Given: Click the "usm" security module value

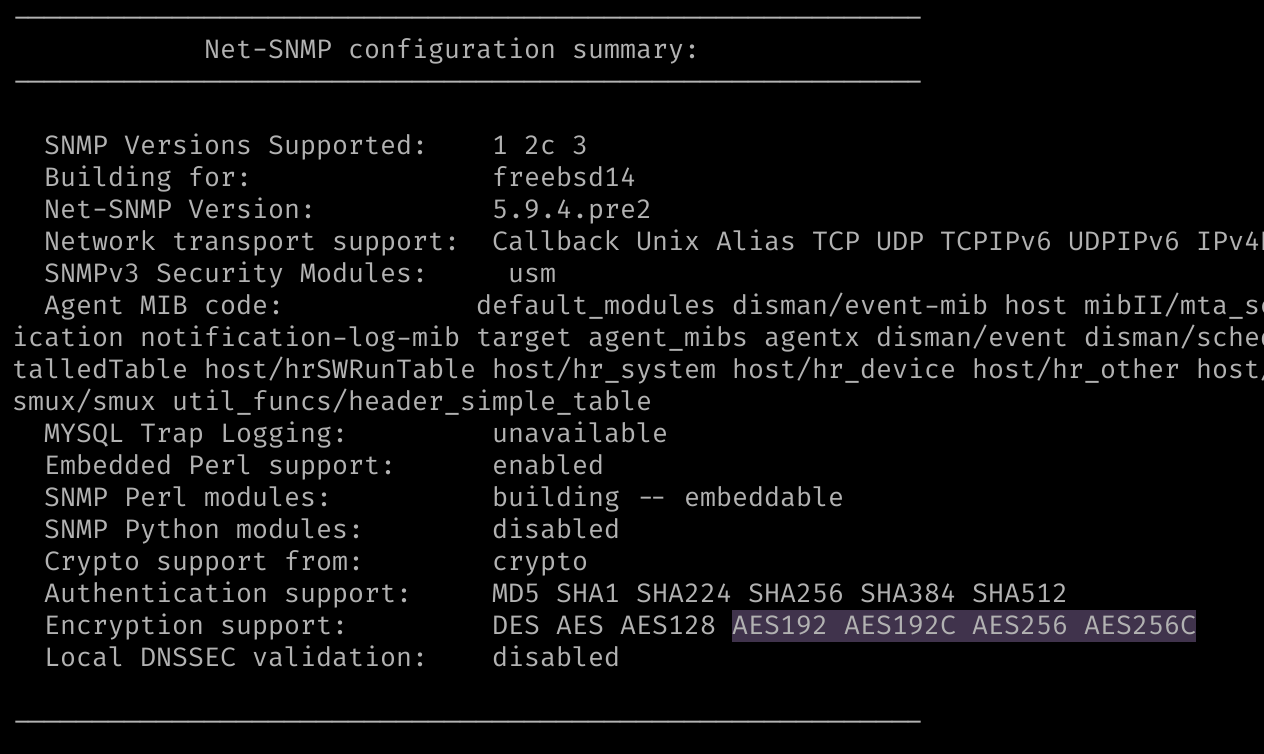Looking at the screenshot, I should click(531, 274).
